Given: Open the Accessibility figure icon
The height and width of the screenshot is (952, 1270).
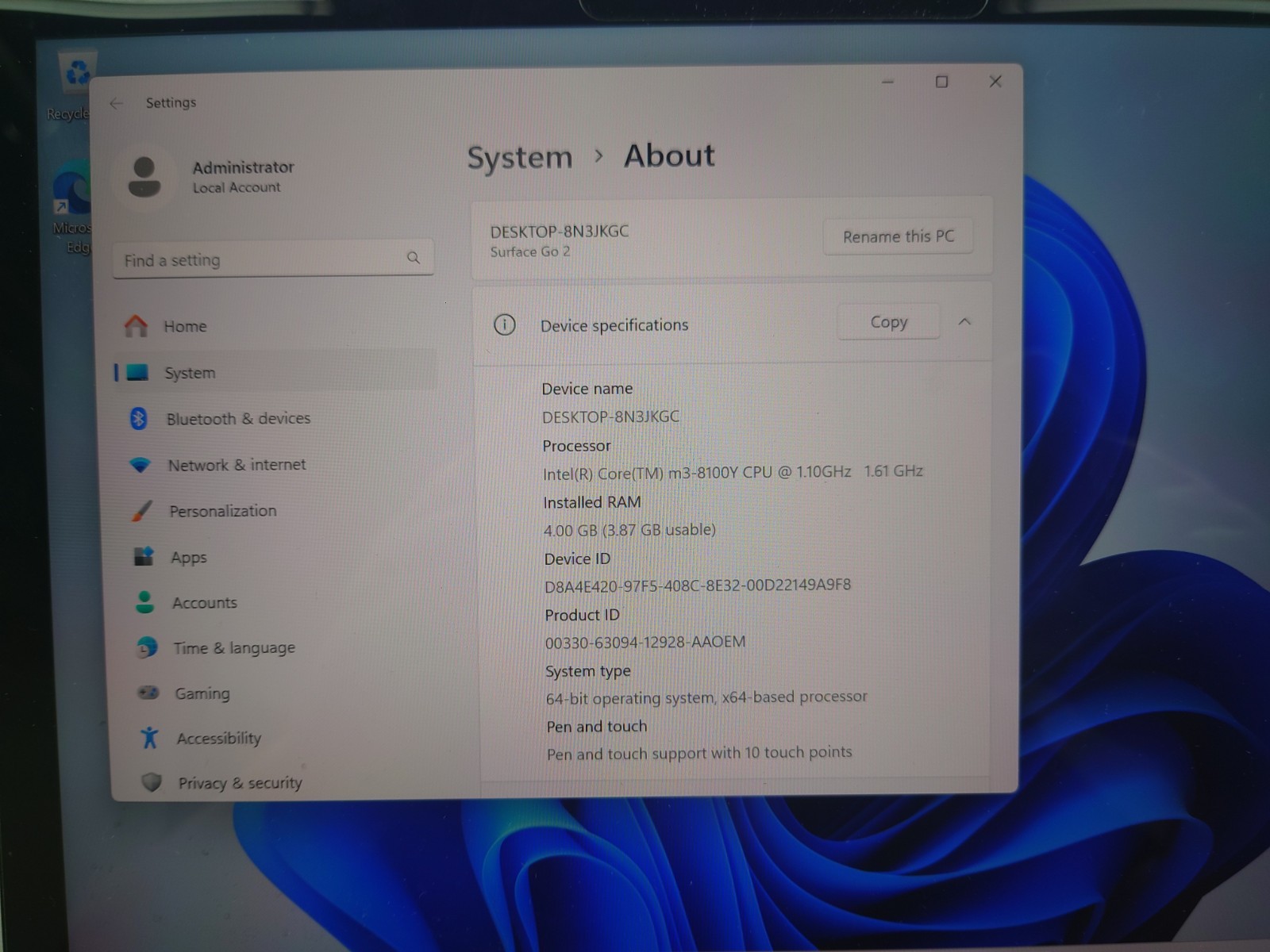Looking at the screenshot, I should click(x=149, y=738).
